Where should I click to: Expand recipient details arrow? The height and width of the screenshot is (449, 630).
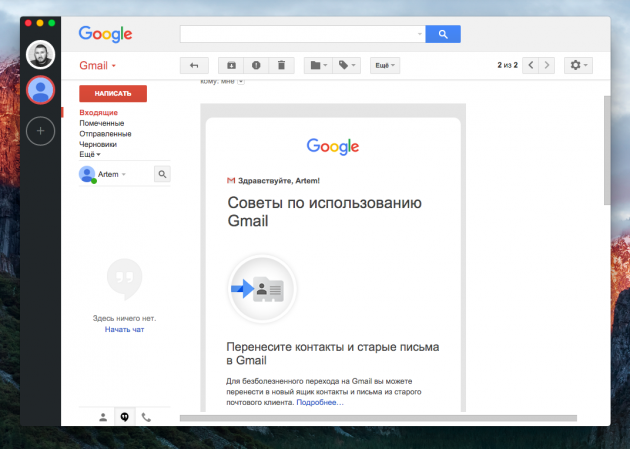pyautogui.click(x=241, y=82)
